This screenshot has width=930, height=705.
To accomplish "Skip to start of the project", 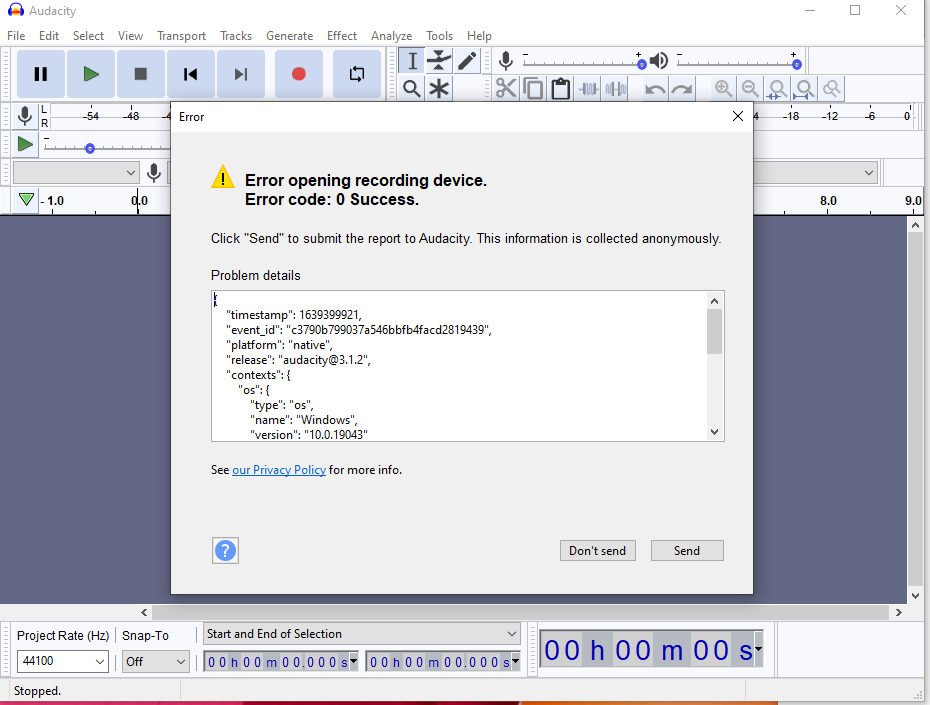I will pyautogui.click(x=190, y=74).
